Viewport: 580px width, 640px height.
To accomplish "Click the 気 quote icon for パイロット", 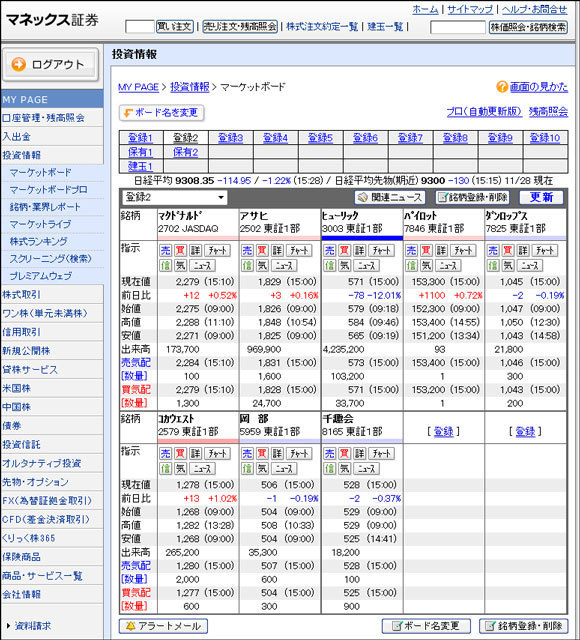I will 427,266.
